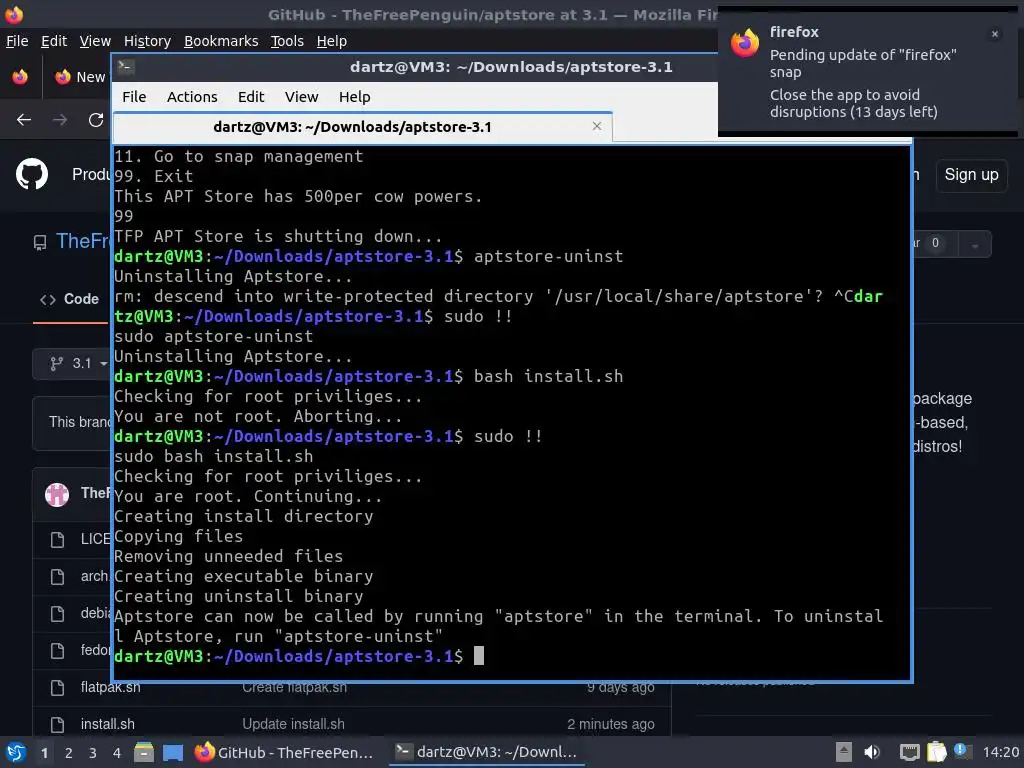This screenshot has height=768, width=1024.
Task: Select the New tab in Firefox
Action: point(80,77)
